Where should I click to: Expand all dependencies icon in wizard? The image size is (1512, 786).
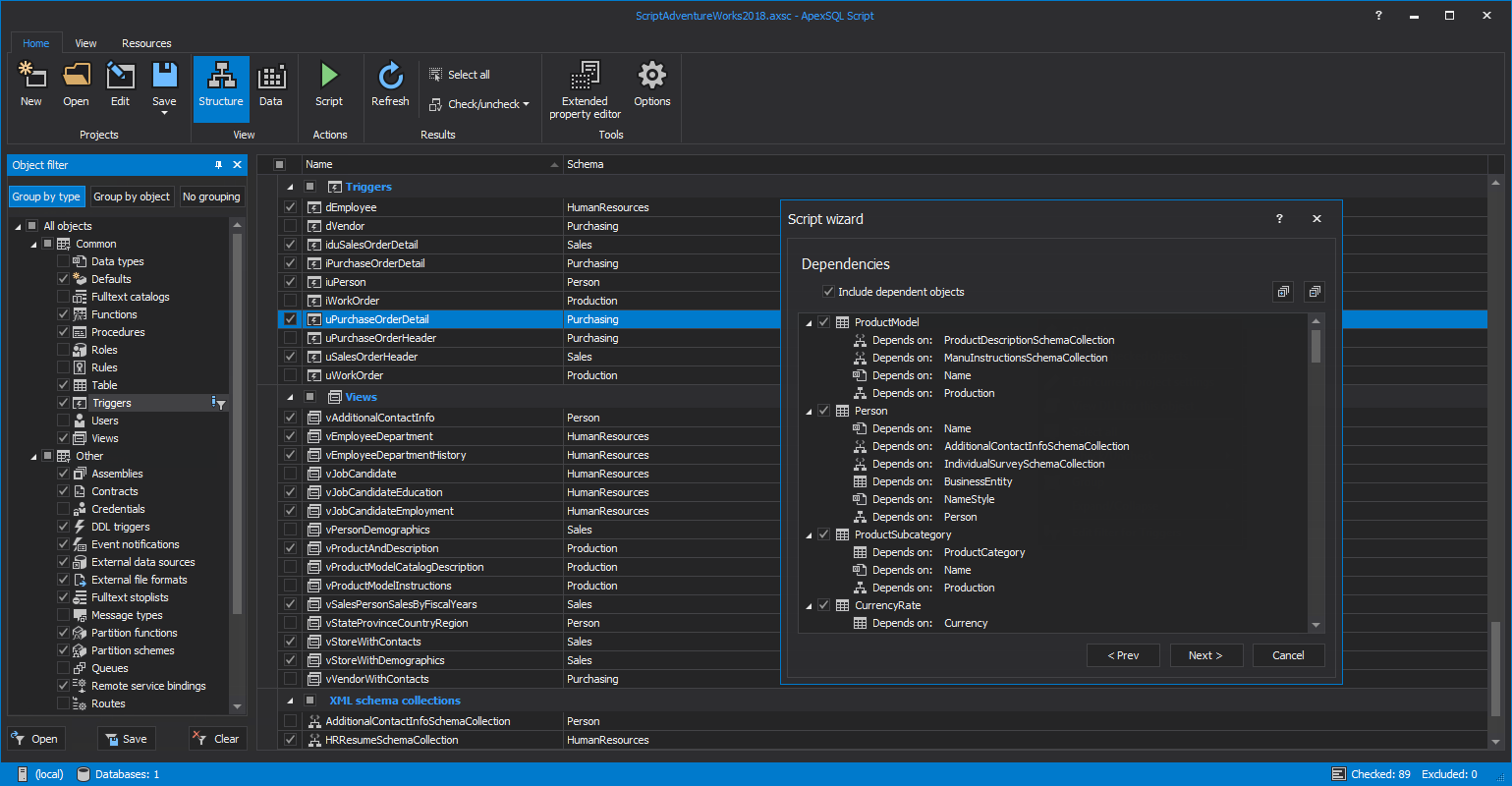click(x=1282, y=292)
